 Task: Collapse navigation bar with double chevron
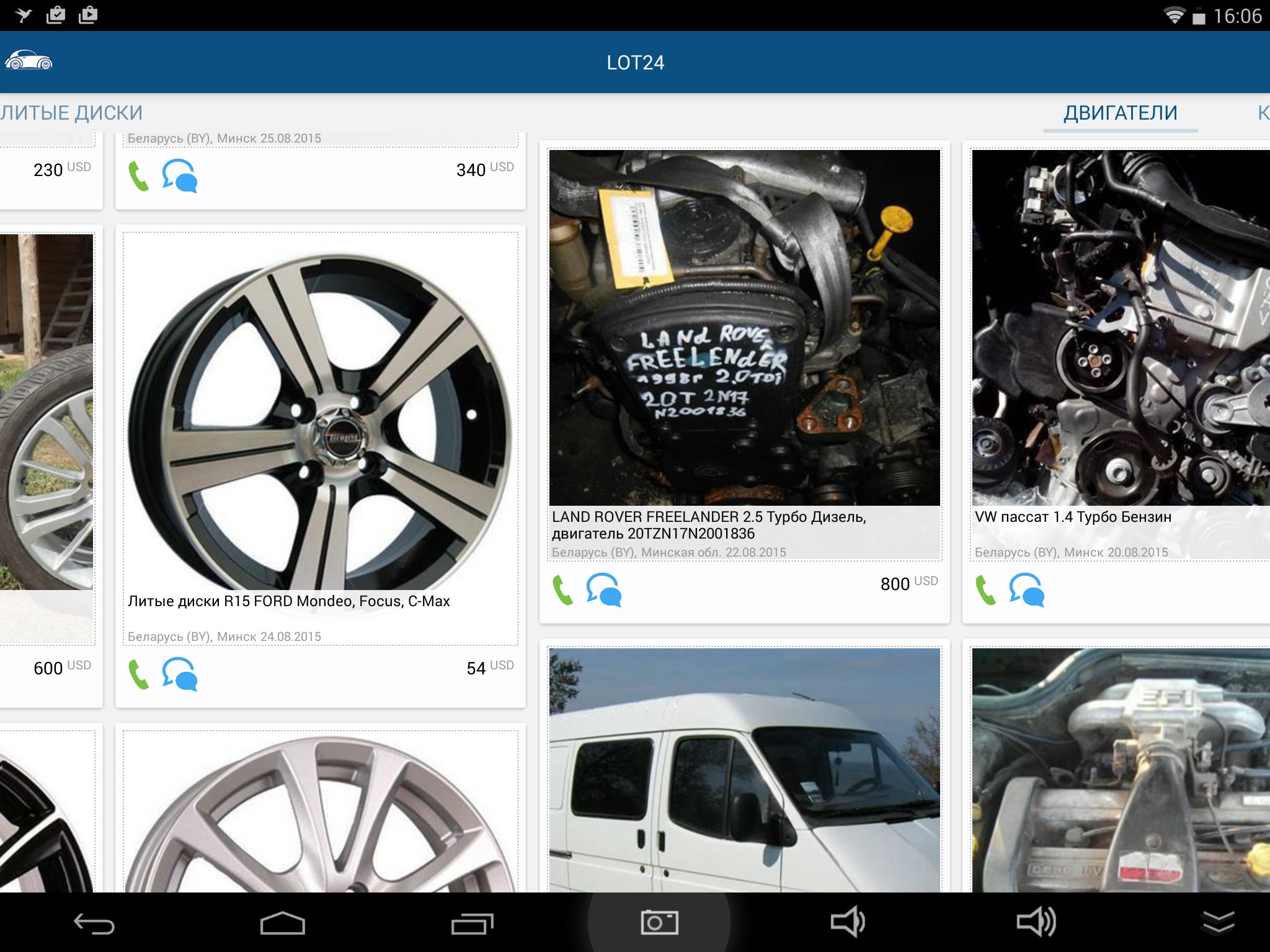pyautogui.click(x=1218, y=922)
